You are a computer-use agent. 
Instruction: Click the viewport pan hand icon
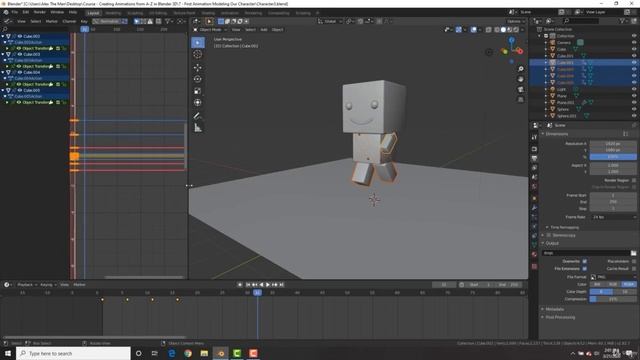click(x=521, y=79)
